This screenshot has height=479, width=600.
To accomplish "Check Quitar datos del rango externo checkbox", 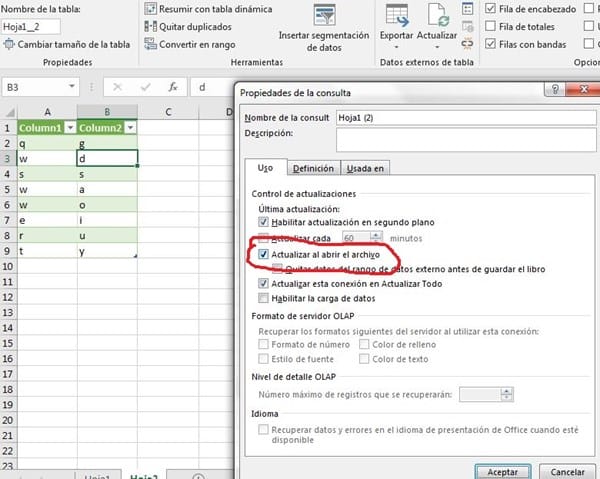I will (x=277, y=269).
